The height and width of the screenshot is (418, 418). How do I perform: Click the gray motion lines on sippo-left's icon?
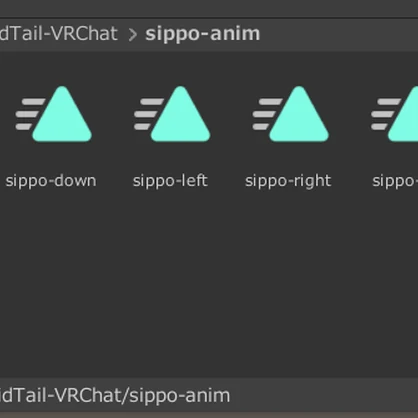pos(148,114)
